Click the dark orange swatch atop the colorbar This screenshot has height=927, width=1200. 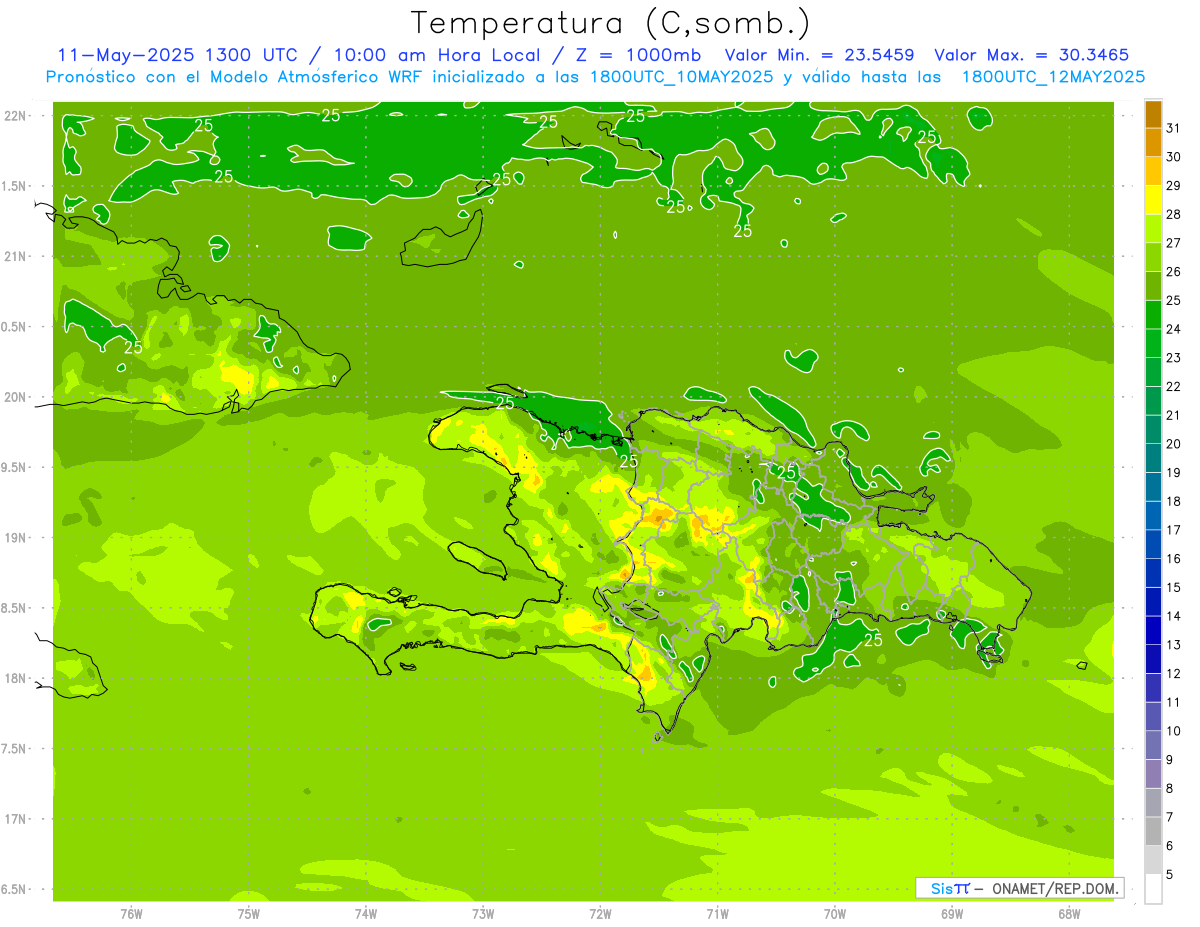pos(1153,114)
